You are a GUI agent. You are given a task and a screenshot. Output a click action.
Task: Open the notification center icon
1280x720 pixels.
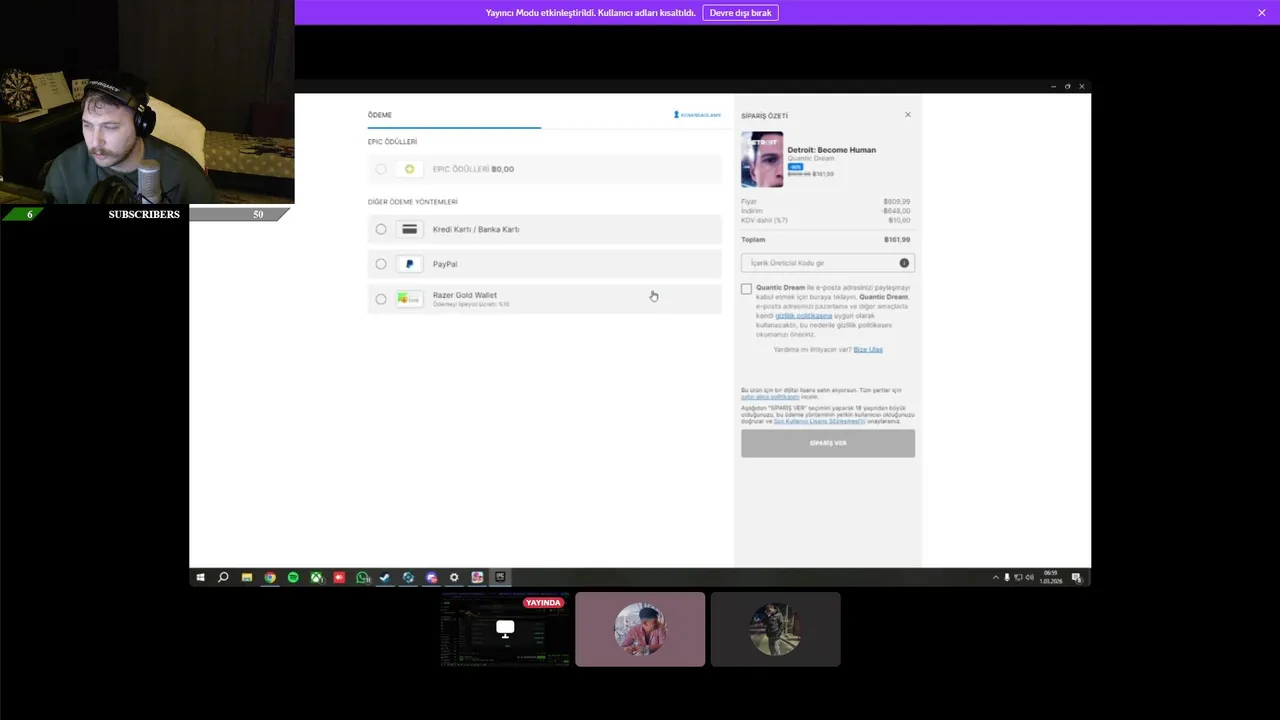point(1077,577)
